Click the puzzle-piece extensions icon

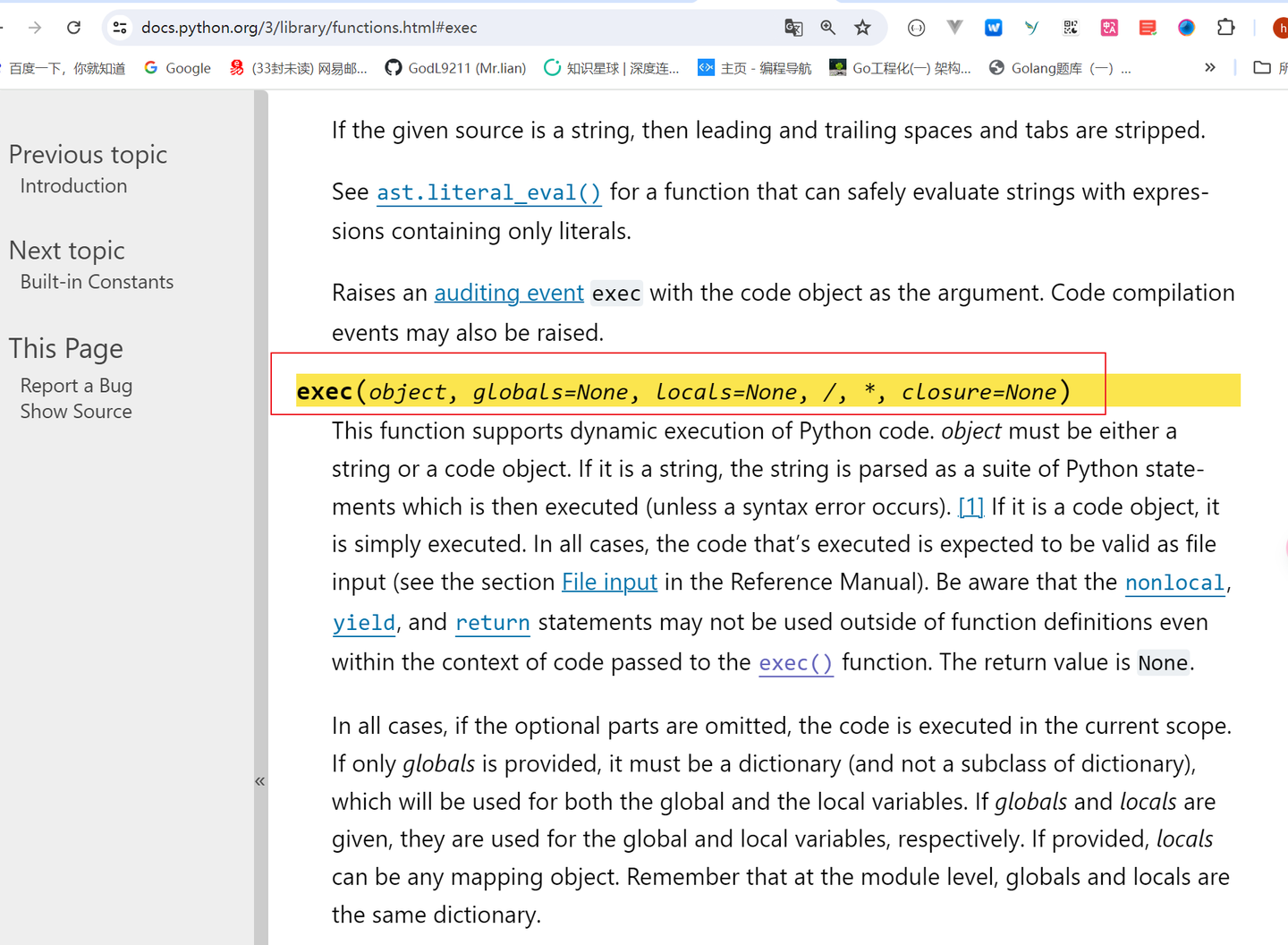(x=1225, y=28)
